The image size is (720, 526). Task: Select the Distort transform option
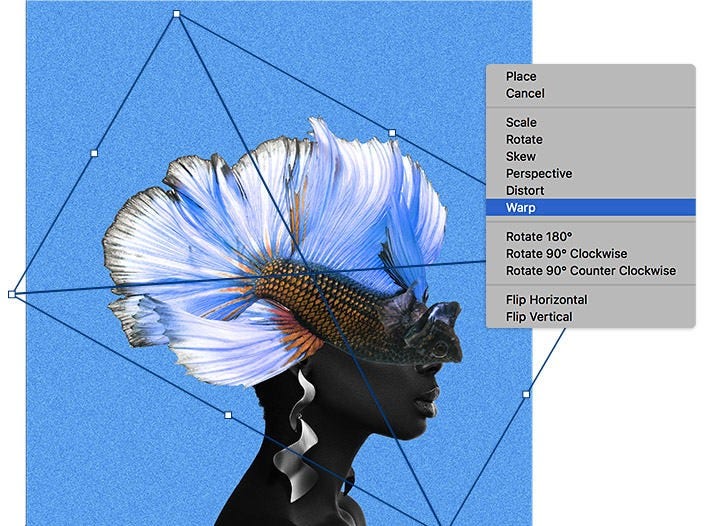(591, 190)
